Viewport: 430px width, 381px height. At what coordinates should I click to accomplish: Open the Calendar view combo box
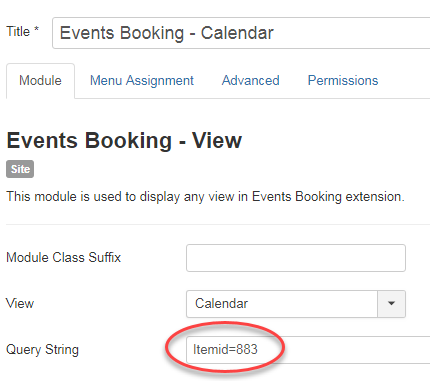tap(296, 304)
